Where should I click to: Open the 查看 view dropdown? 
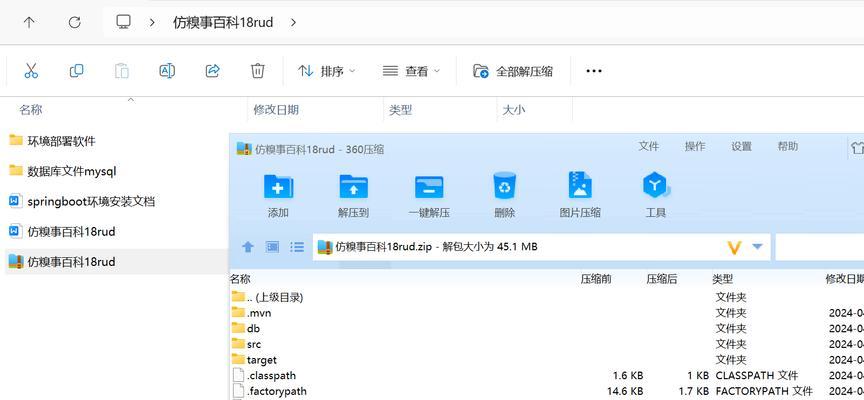411,71
